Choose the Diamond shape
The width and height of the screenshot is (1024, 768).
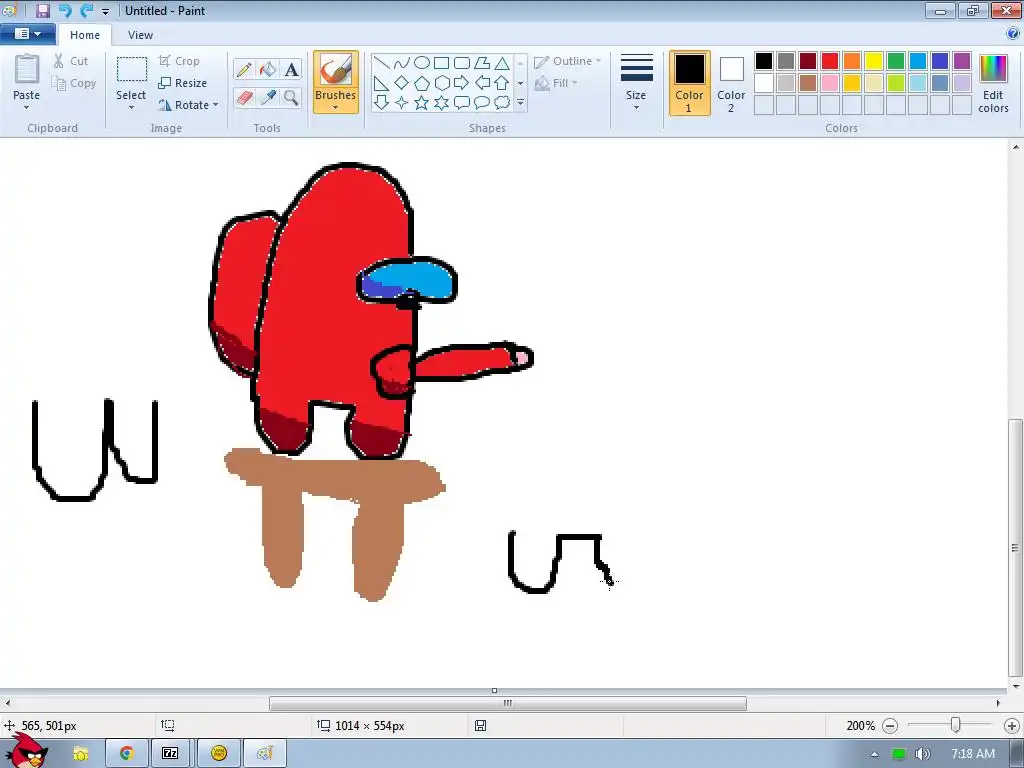click(x=402, y=83)
